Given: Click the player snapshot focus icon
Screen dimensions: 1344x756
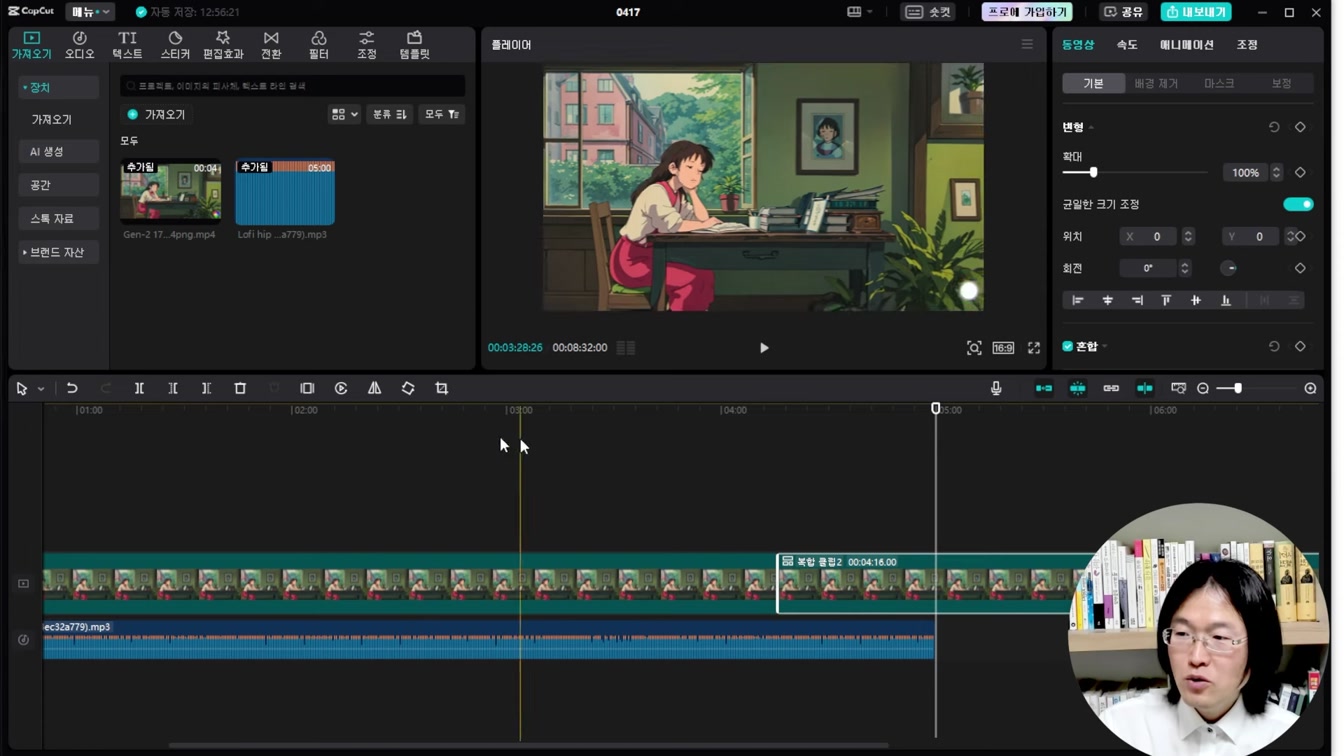Looking at the screenshot, I should pyautogui.click(x=974, y=348).
